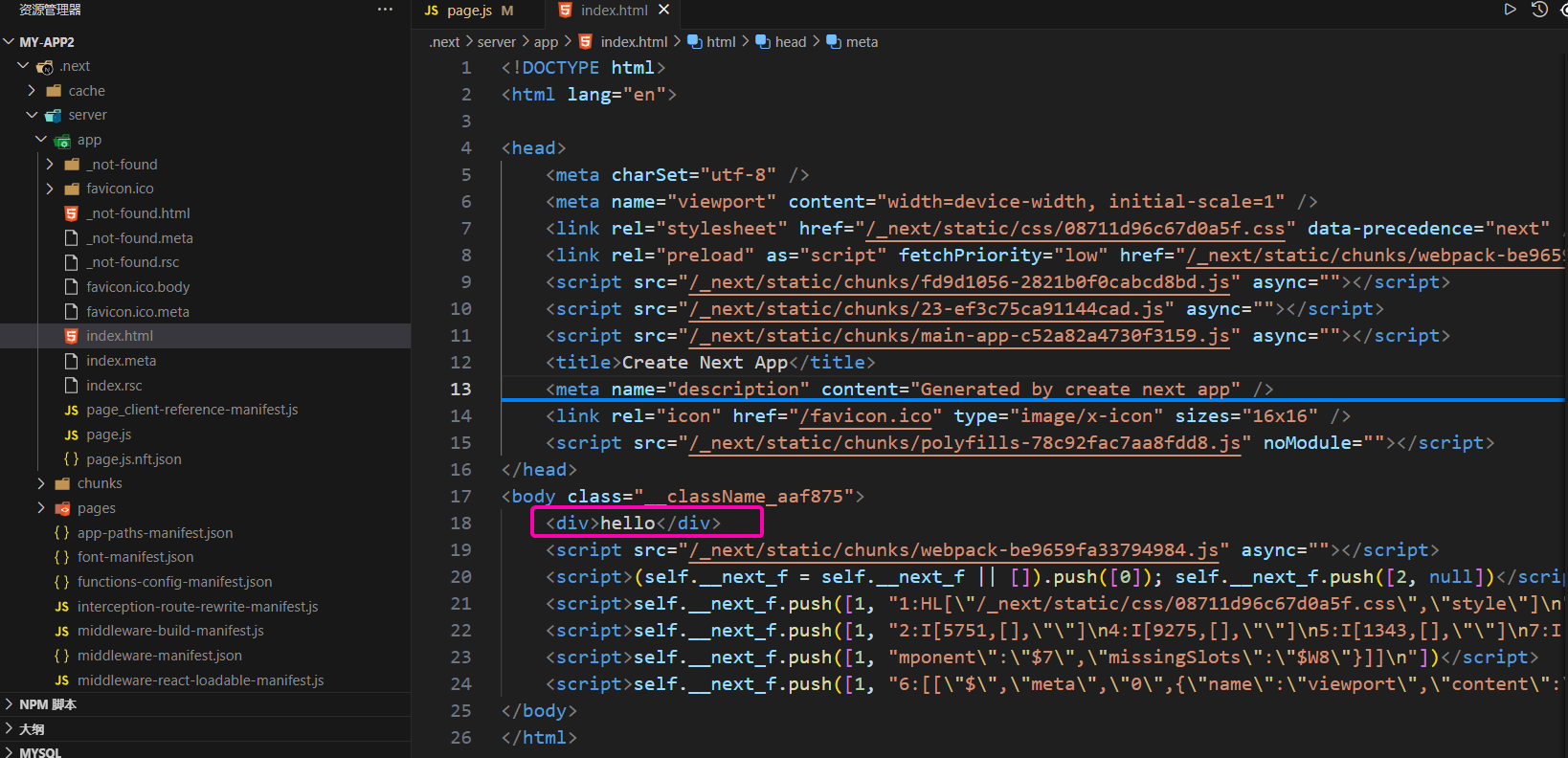Viewport: 1568px width, 758px height.
Task: Close the index.html tab
Action: pyautogui.click(x=664, y=10)
